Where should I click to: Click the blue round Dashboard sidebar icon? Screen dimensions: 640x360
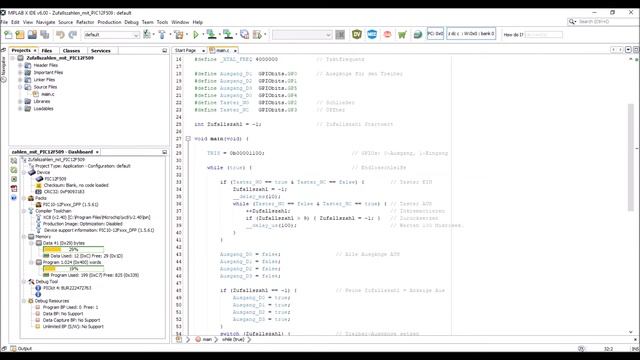pos(14,198)
